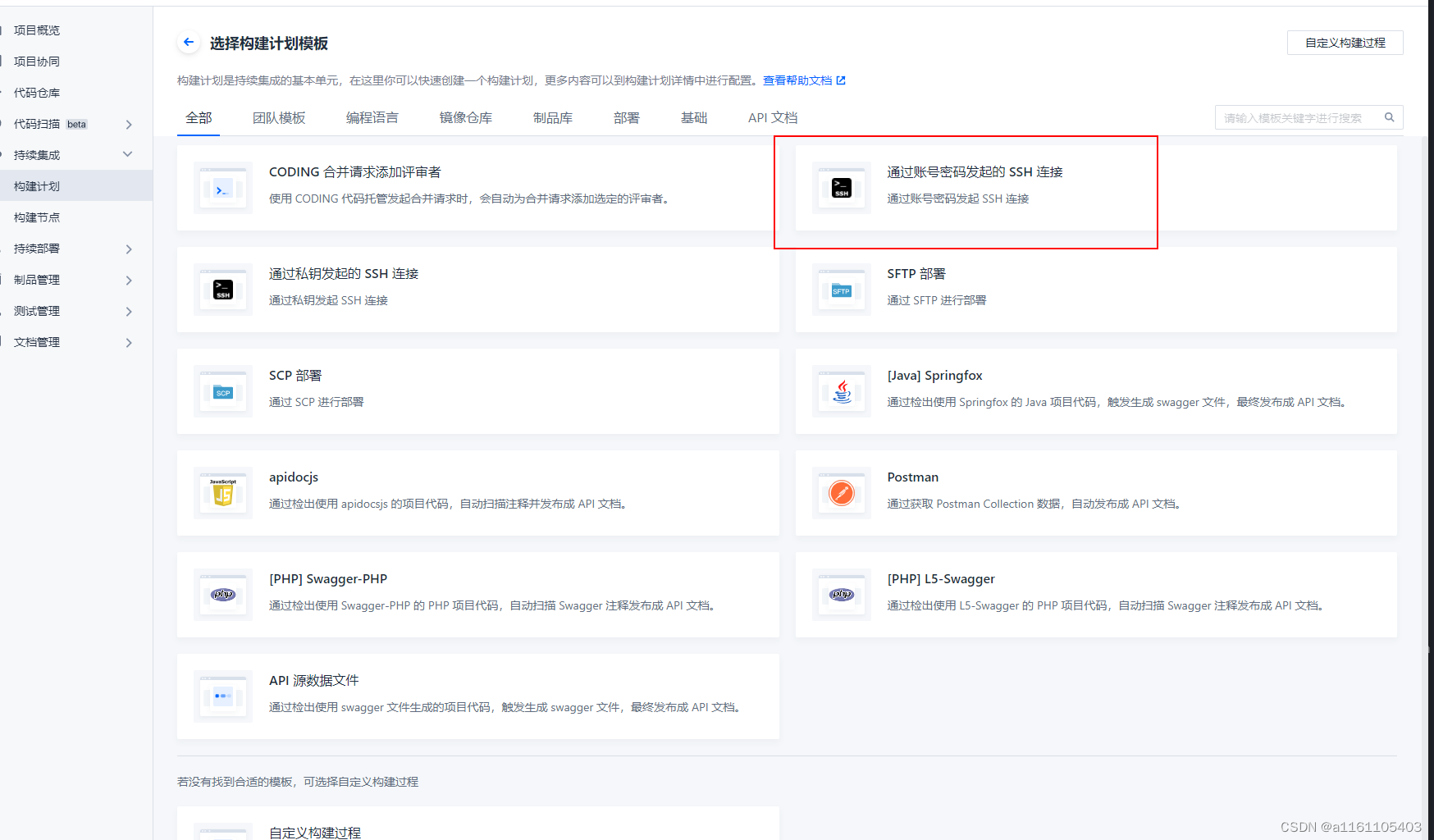Choose the [PHP] Swagger-PHP template title

click(328, 578)
